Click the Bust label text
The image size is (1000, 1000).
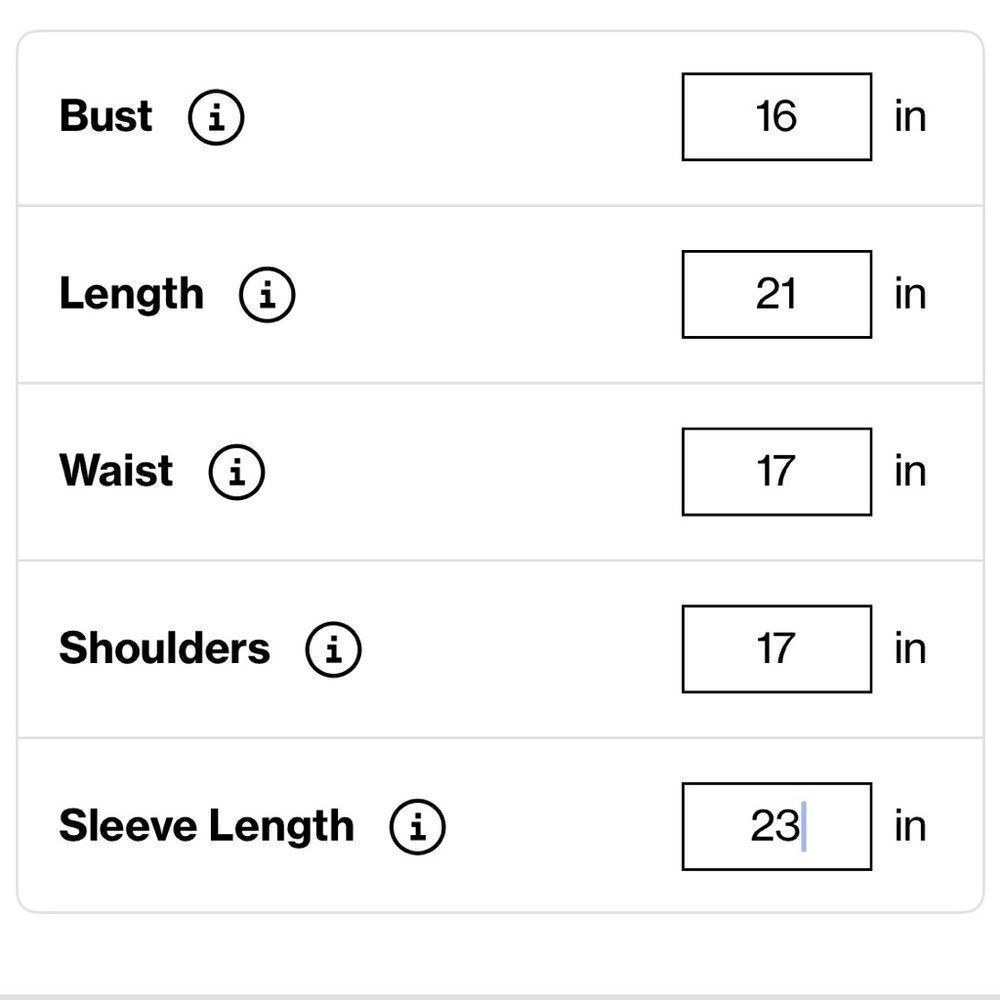[x=106, y=116]
